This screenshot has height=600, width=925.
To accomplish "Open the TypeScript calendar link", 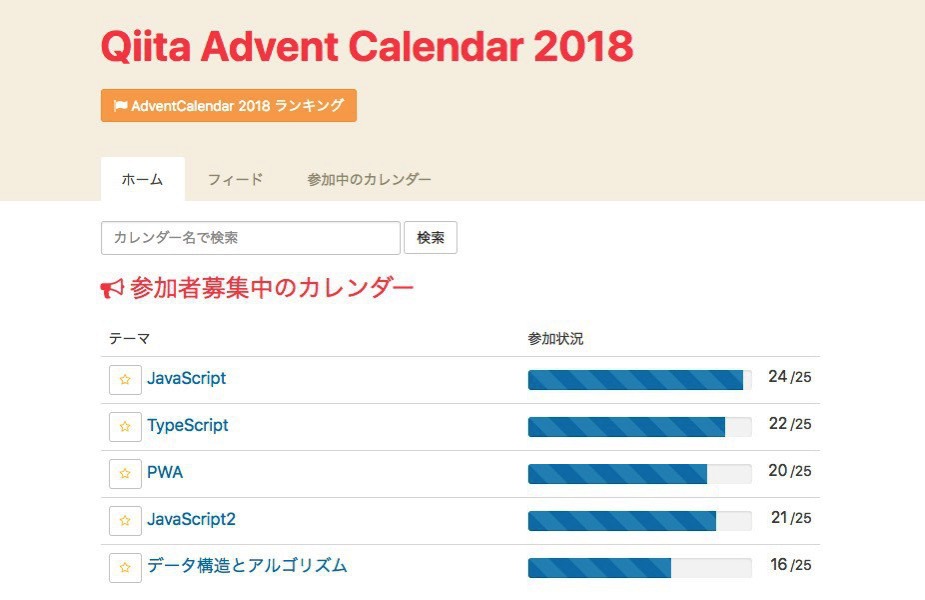I will pos(188,426).
